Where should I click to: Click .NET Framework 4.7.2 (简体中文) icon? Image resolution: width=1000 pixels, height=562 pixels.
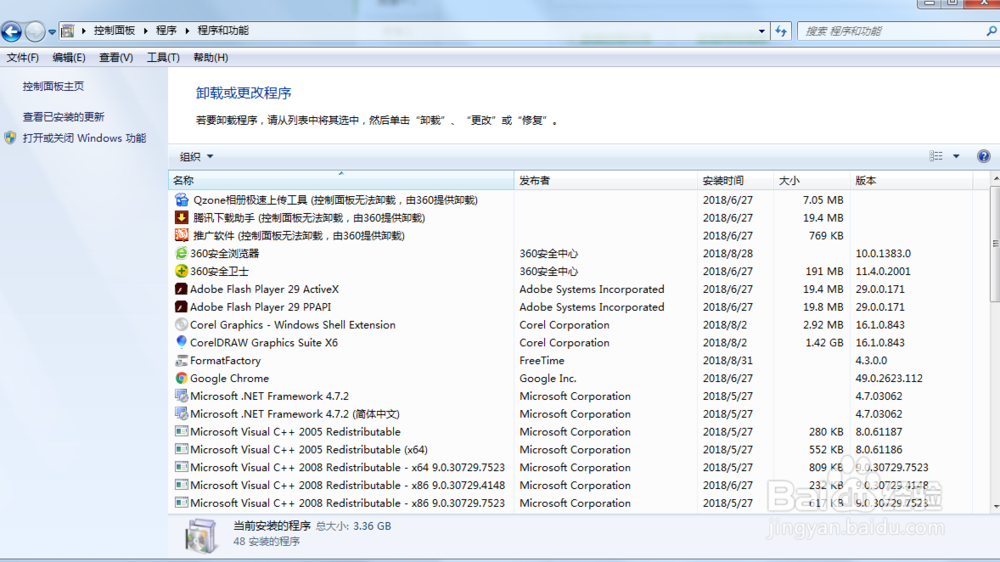point(182,414)
